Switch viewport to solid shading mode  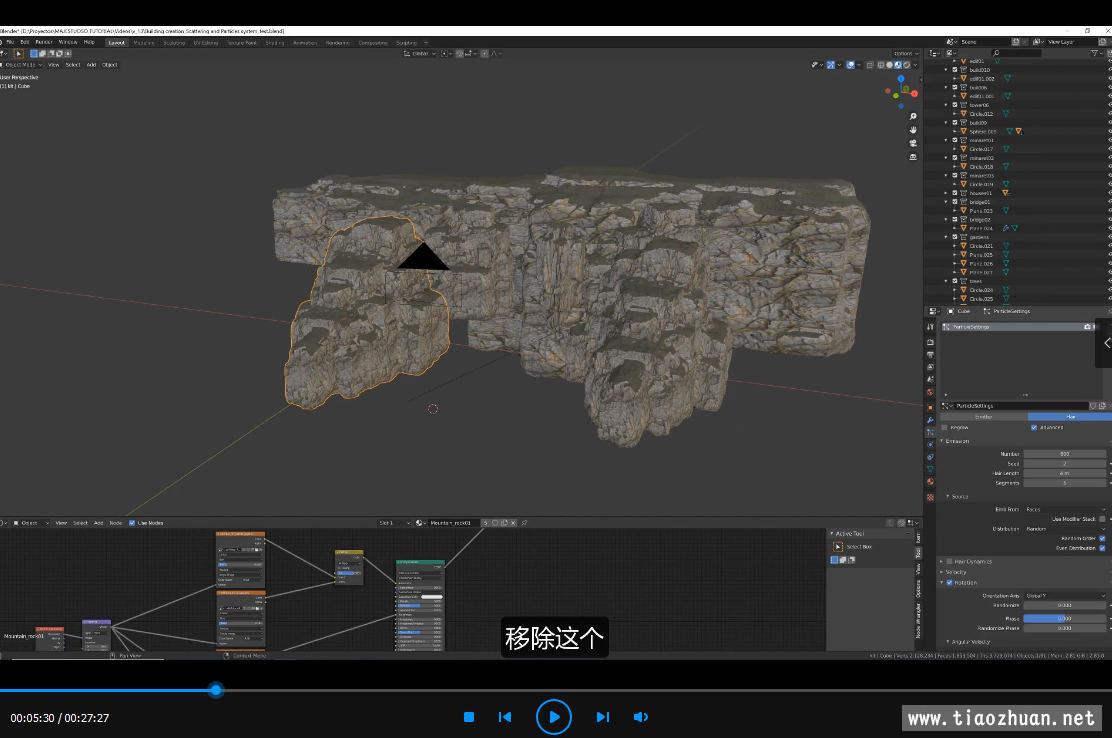pyautogui.click(x=889, y=65)
